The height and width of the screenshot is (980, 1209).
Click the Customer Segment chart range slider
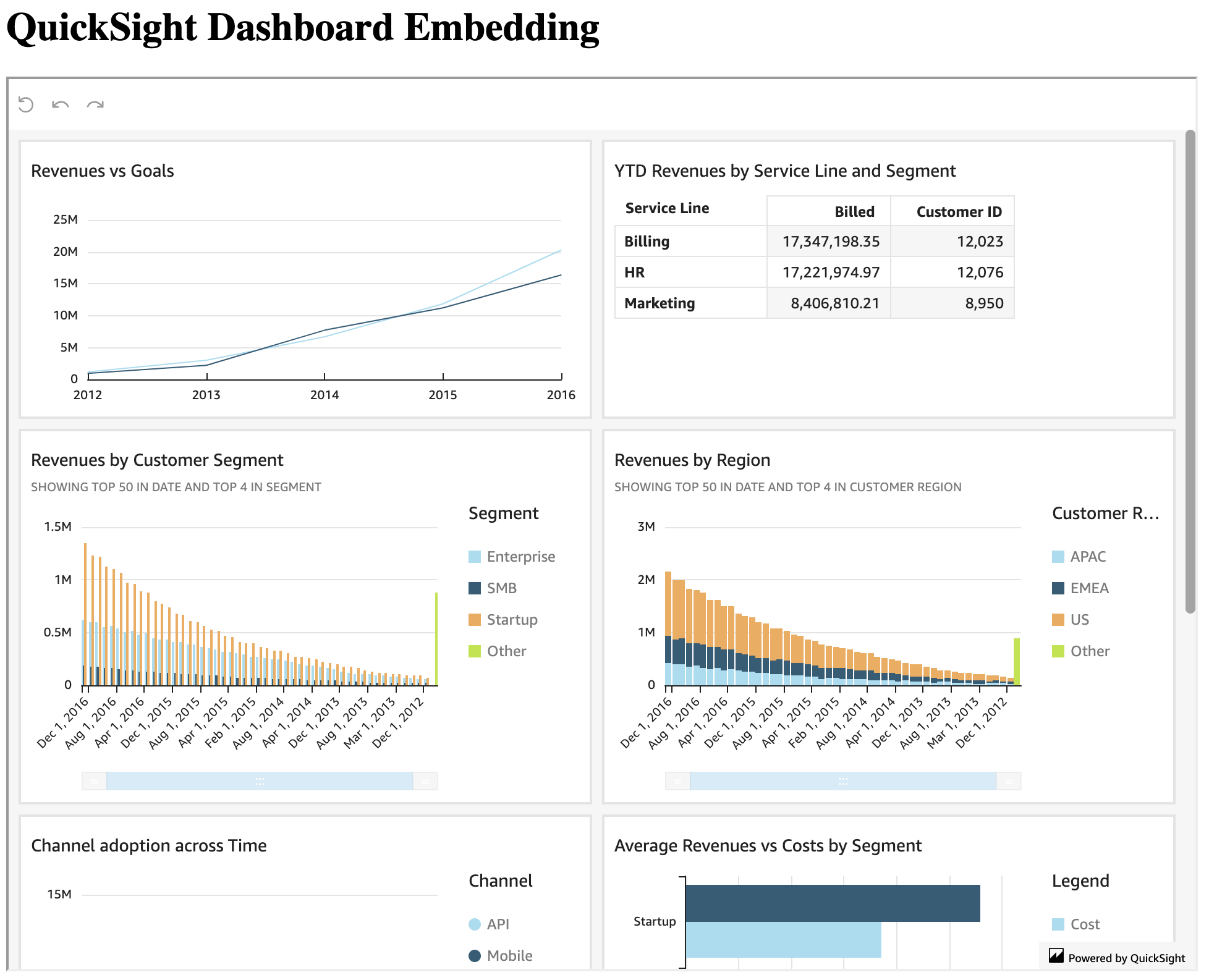[260, 781]
